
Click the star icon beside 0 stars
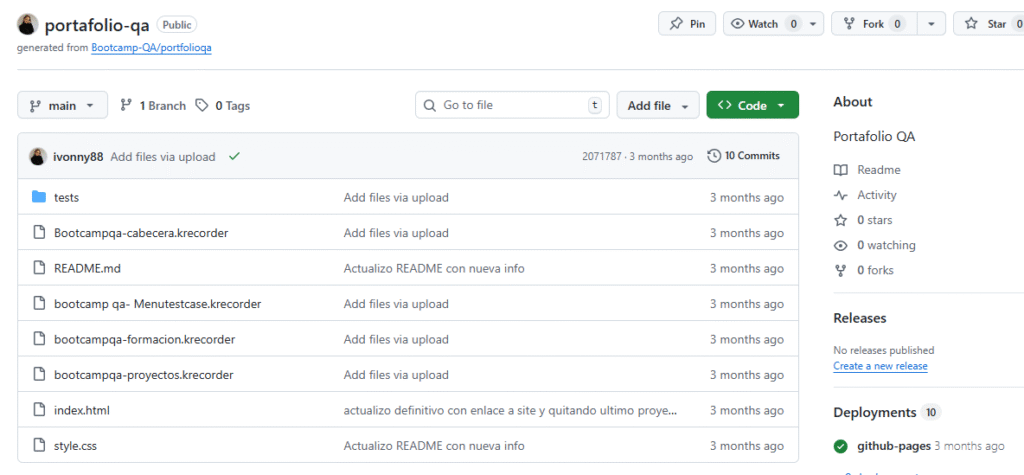(840, 220)
